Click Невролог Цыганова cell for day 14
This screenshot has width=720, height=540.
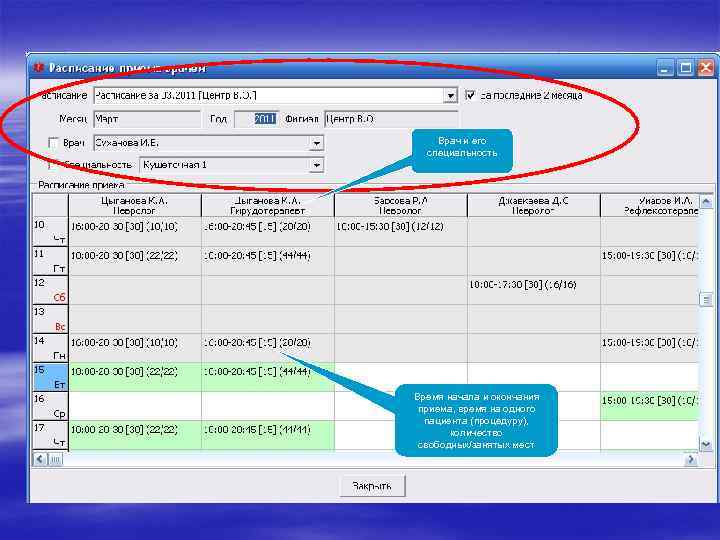tap(135, 348)
